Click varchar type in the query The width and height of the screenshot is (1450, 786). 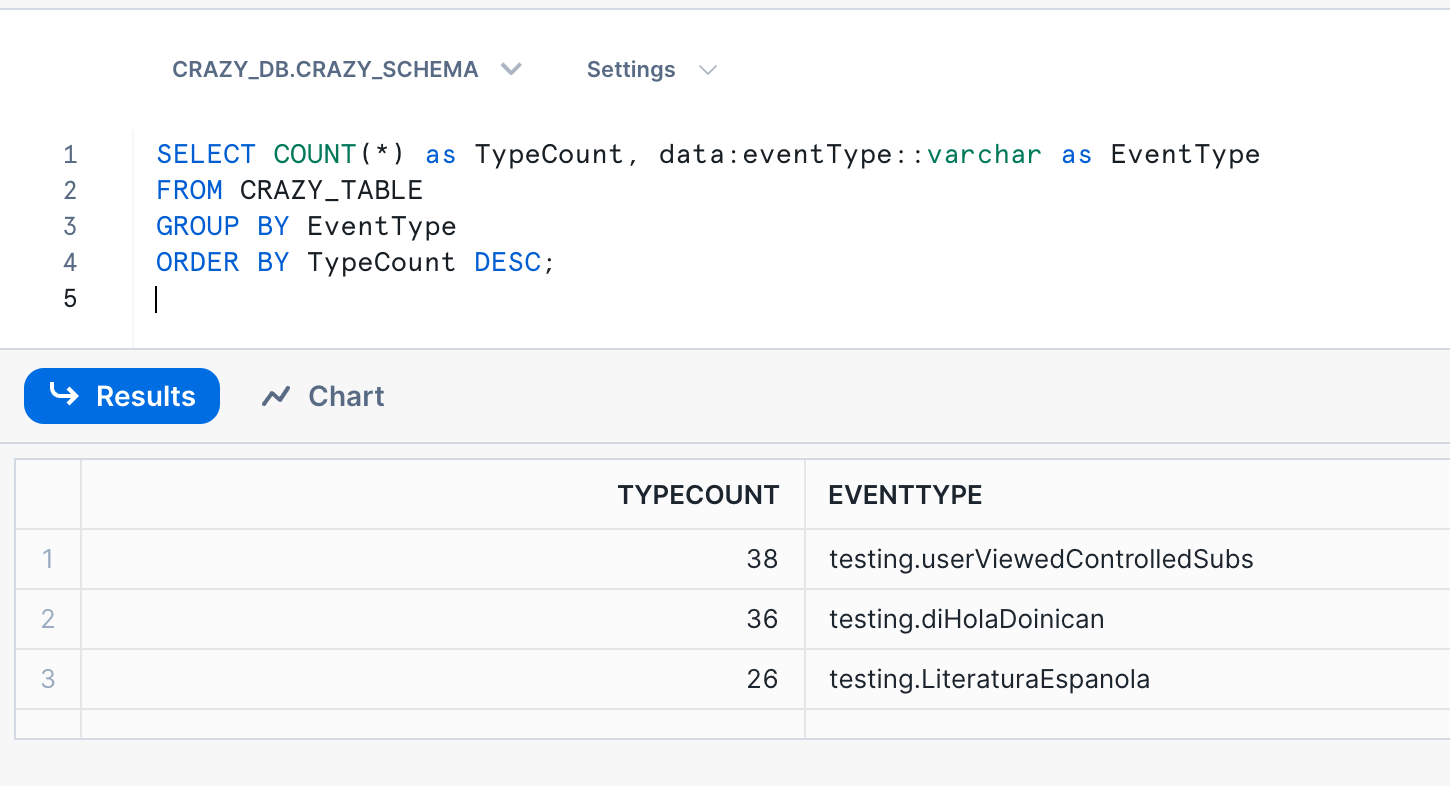pos(984,155)
